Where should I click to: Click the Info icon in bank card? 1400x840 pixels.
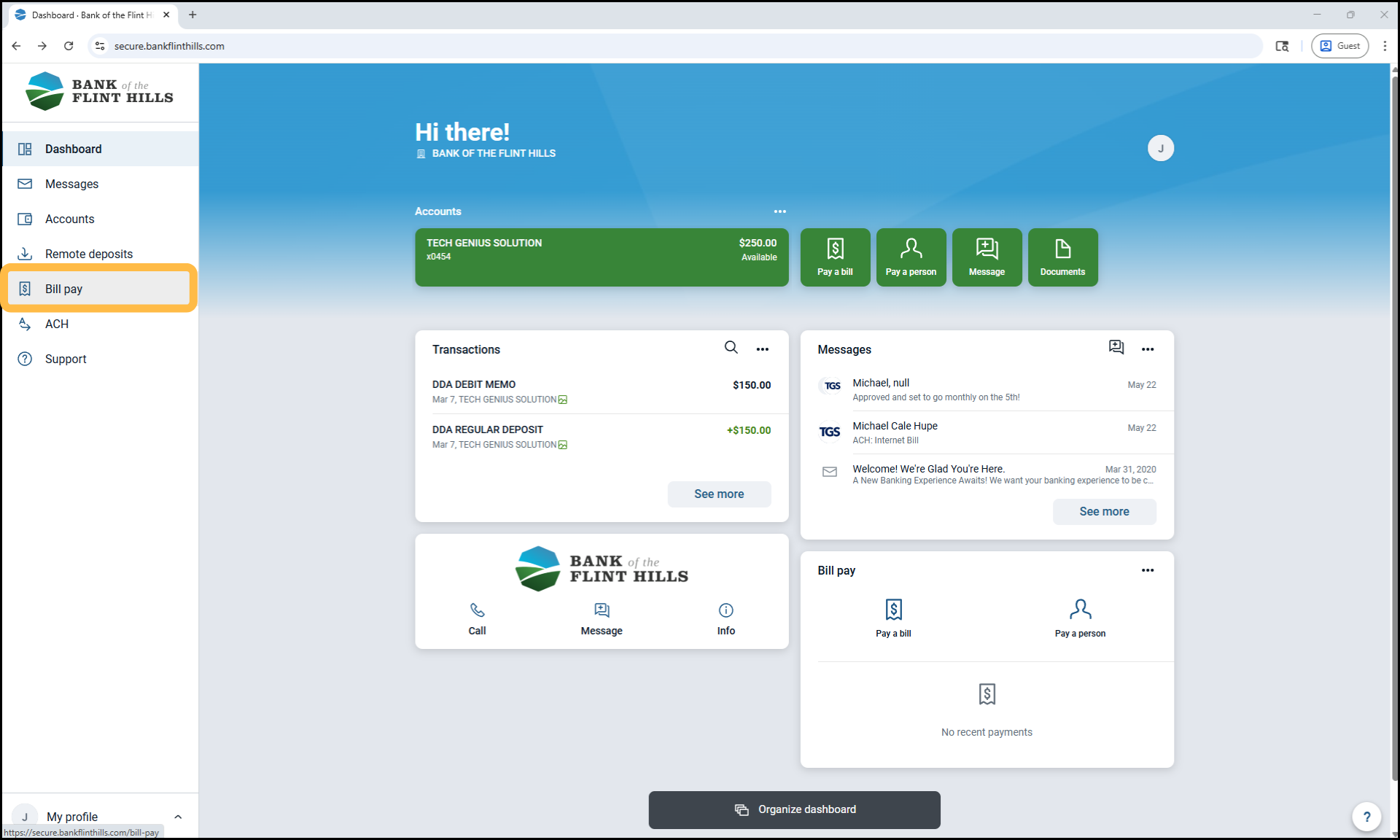[726, 610]
